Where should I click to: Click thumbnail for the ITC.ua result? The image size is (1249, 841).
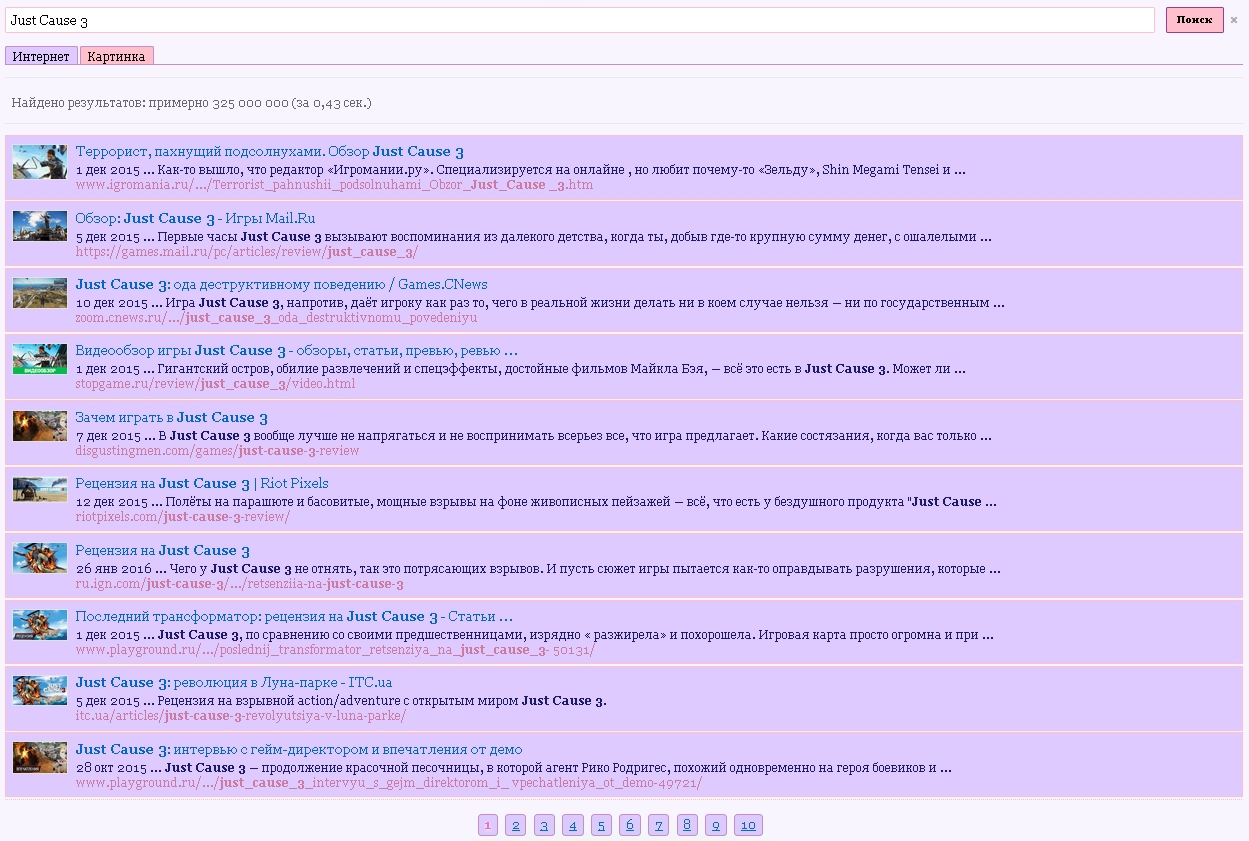coord(40,690)
